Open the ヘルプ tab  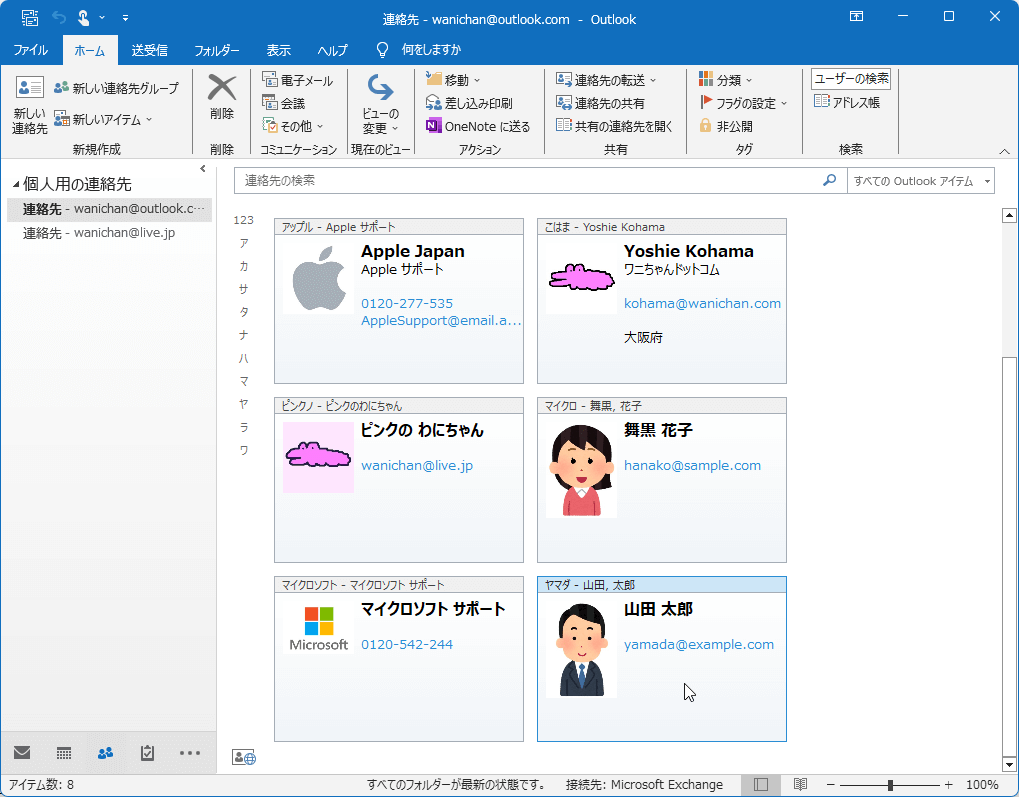click(332, 50)
